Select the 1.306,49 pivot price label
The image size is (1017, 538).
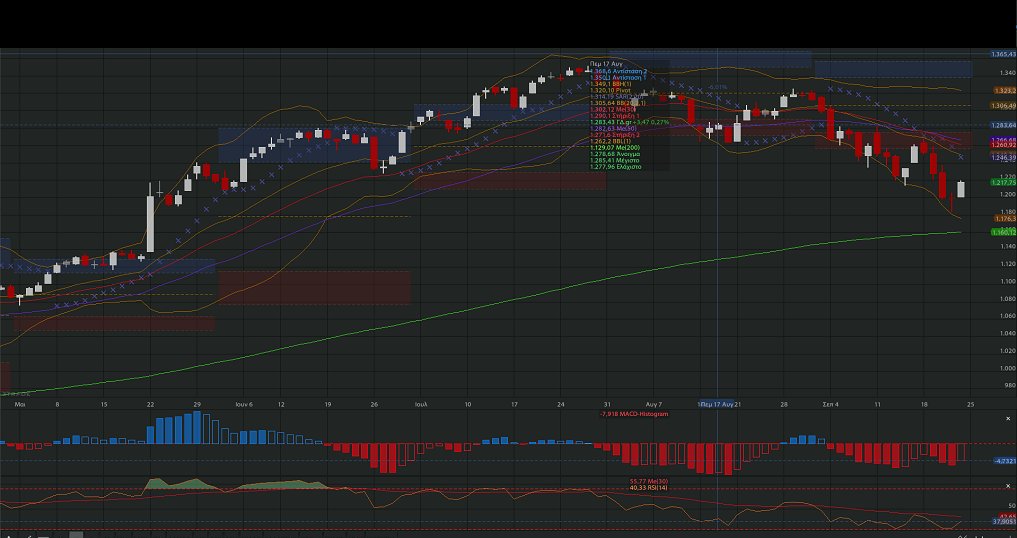coord(1003,105)
